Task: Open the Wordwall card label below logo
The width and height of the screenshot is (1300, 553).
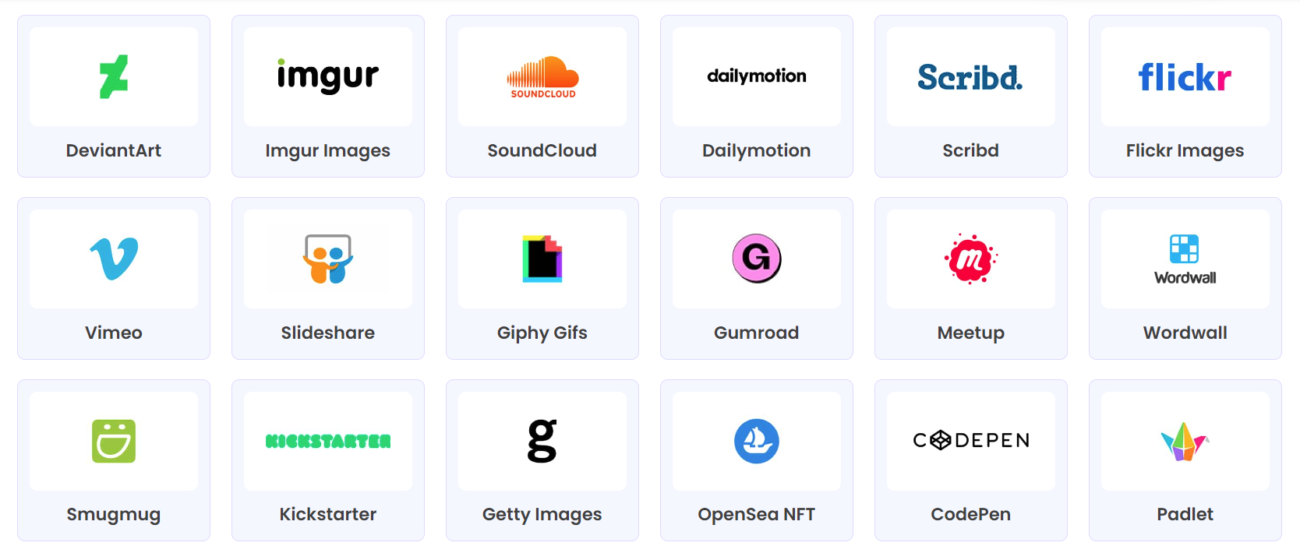Action: 1185,333
